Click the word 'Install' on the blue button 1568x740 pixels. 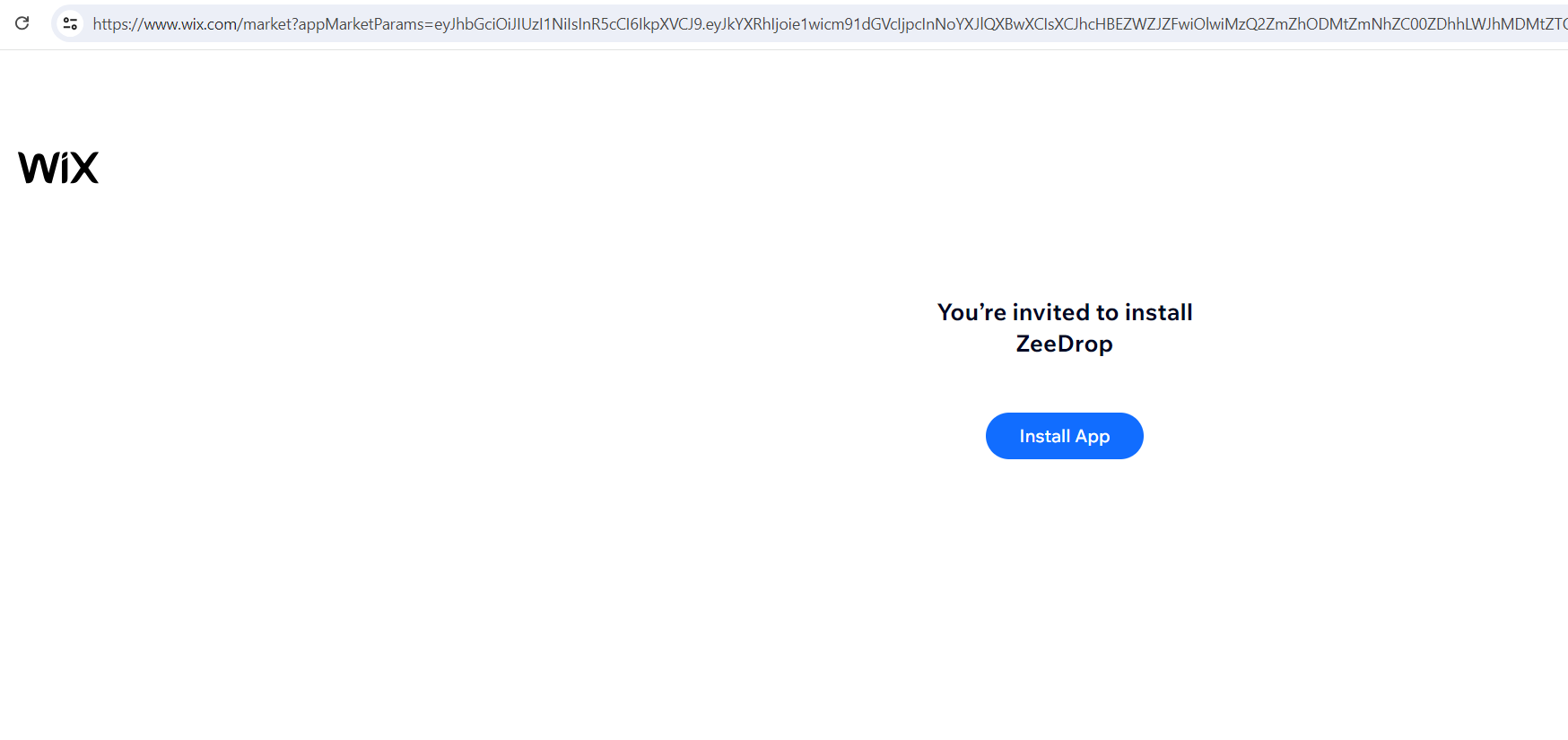pos(1044,436)
